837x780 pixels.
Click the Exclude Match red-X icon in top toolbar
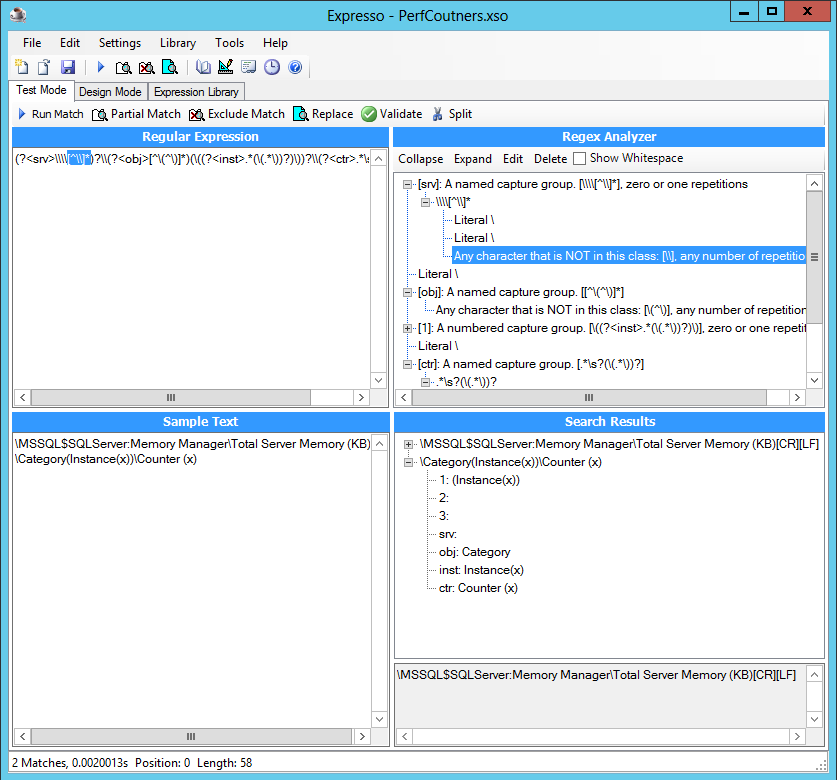click(146, 67)
